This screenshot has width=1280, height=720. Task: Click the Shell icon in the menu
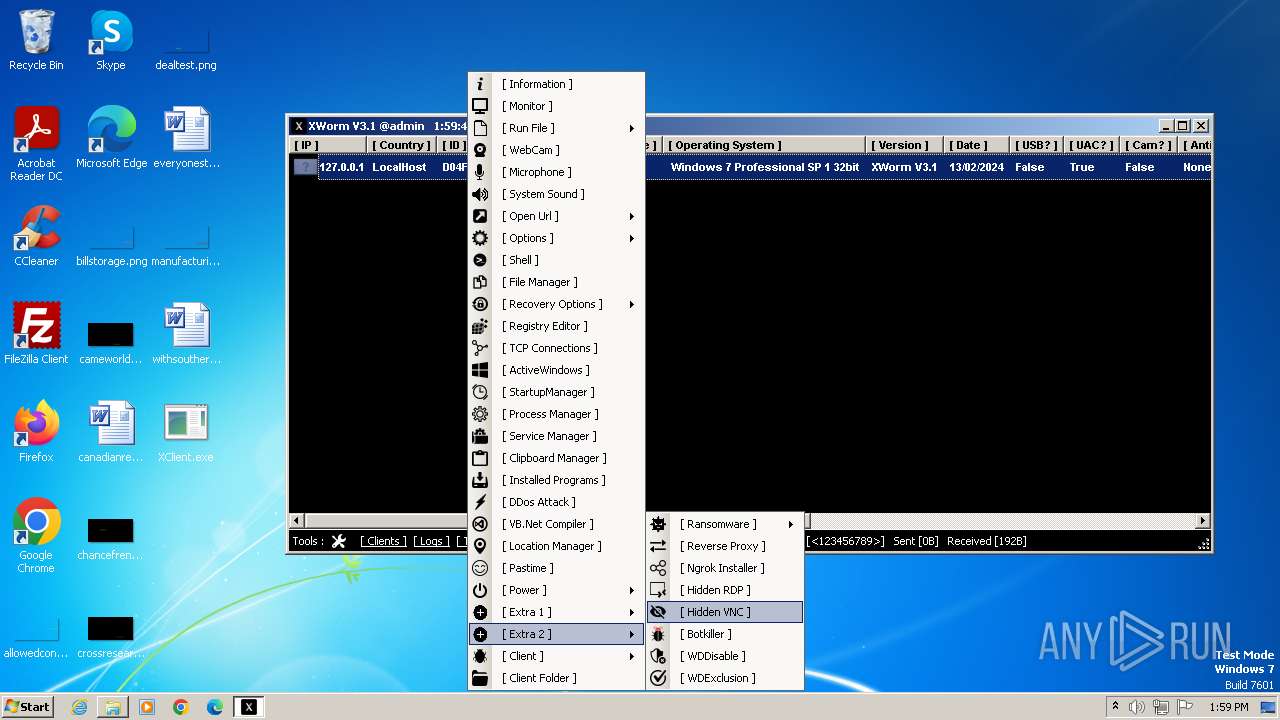480,260
